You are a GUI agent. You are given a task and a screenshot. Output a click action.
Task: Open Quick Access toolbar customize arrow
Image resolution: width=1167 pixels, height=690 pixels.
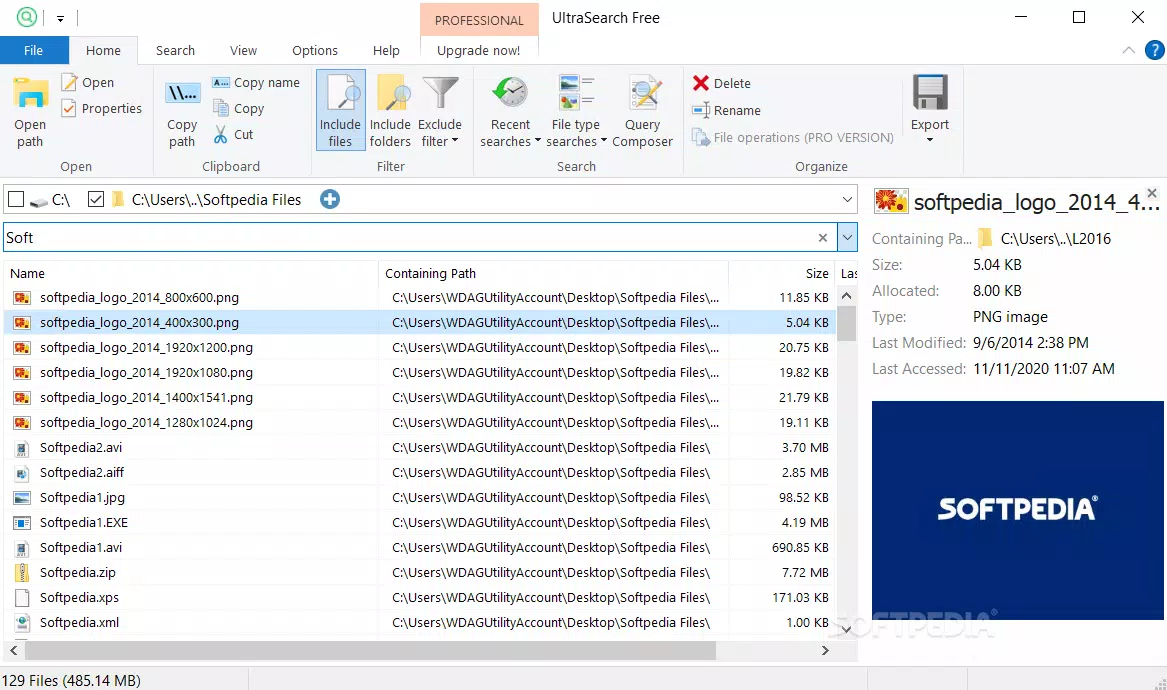[x=60, y=19]
